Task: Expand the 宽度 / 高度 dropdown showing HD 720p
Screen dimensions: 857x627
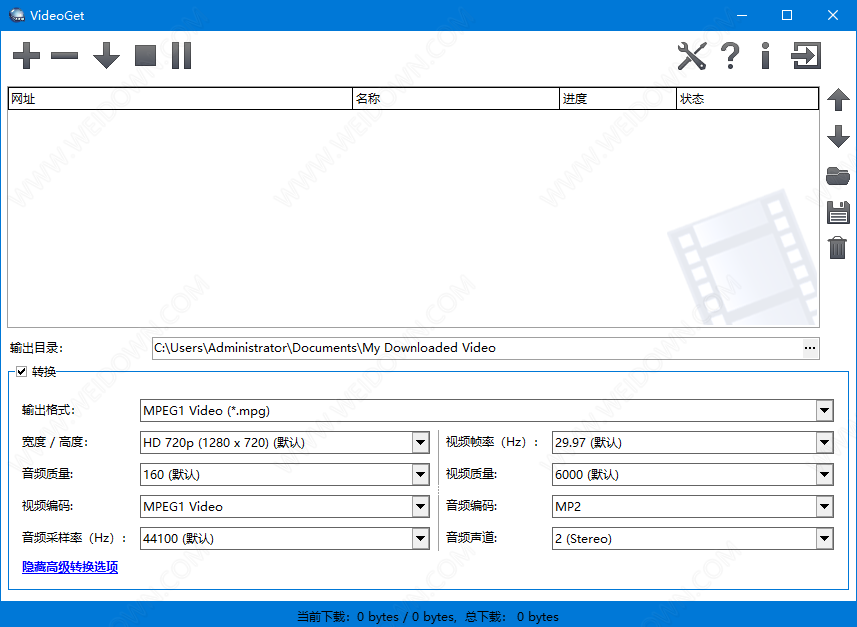Action: click(284, 442)
